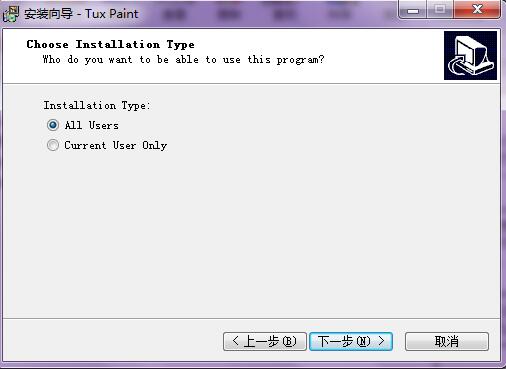Click the 'Installation Type:' label

click(x=97, y=105)
